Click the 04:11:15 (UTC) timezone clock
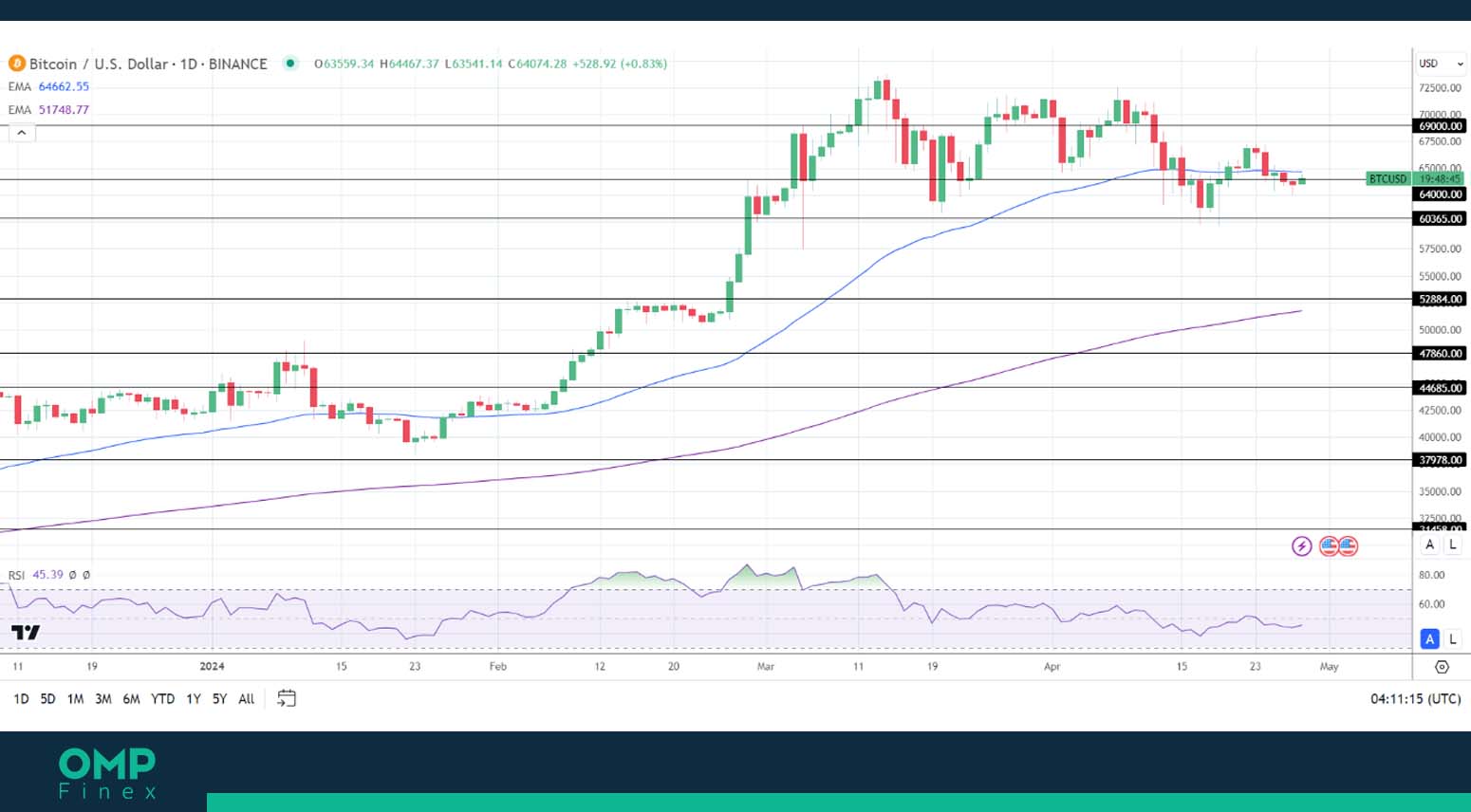The height and width of the screenshot is (812, 1471). [1415, 699]
